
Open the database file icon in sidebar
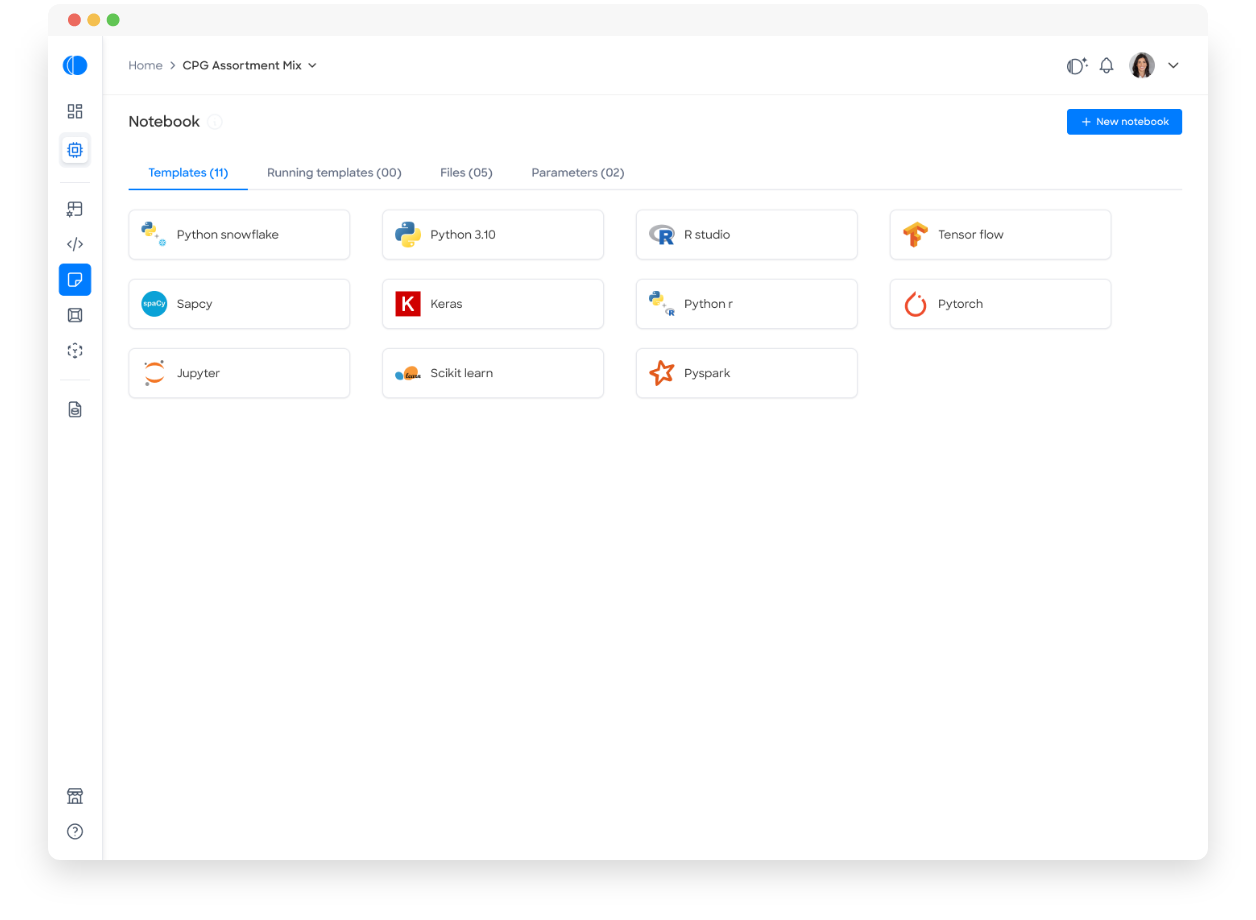[x=75, y=409]
